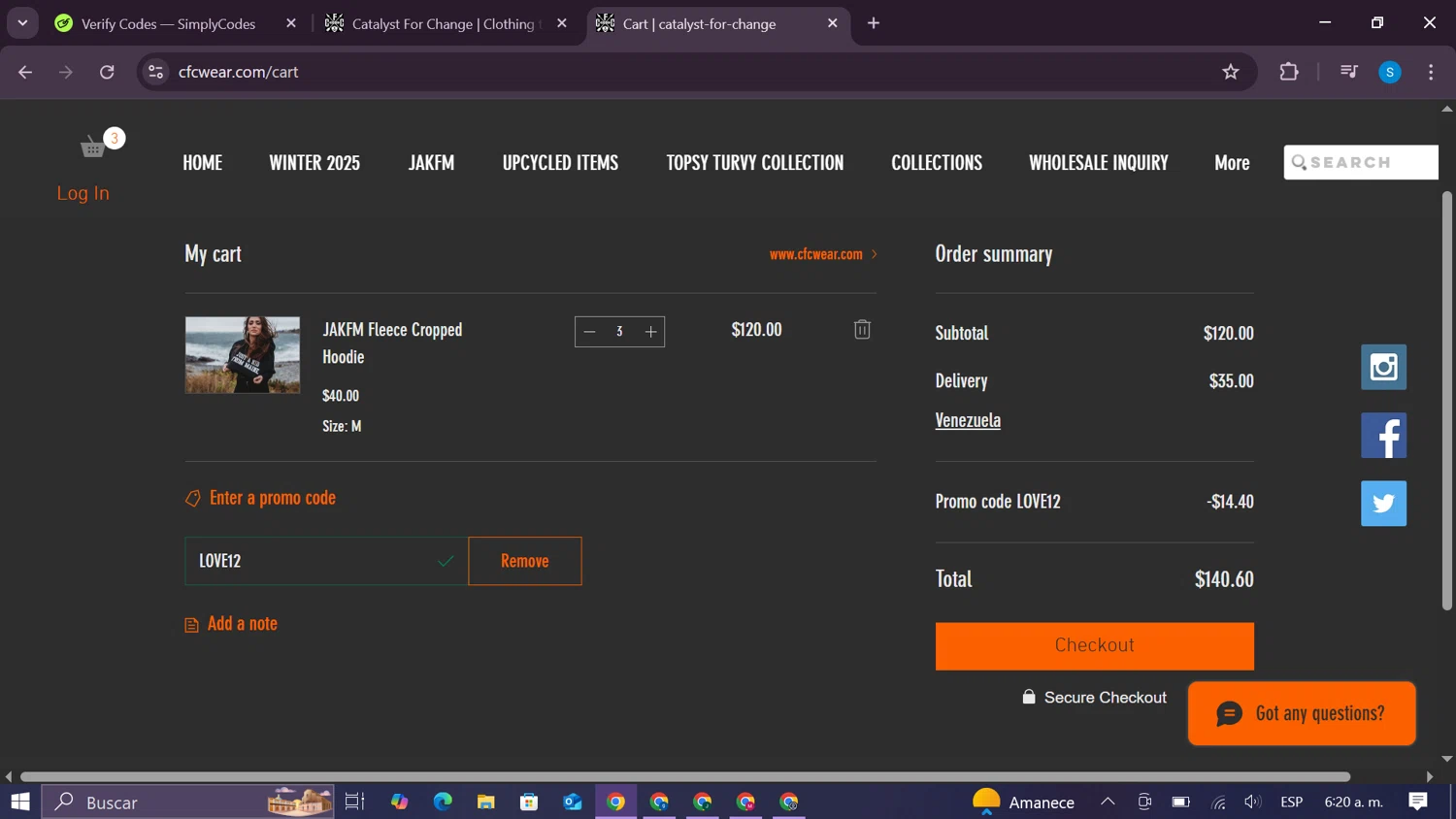The image size is (1456, 819).
Task: Open Microsoft Store from the taskbar
Action: (x=529, y=802)
